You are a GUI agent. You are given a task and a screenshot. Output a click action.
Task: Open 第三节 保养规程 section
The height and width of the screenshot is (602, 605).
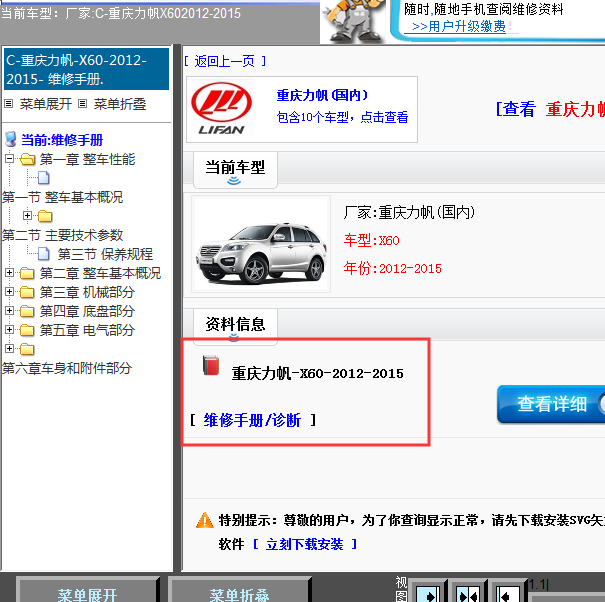[x=105, y=254]
